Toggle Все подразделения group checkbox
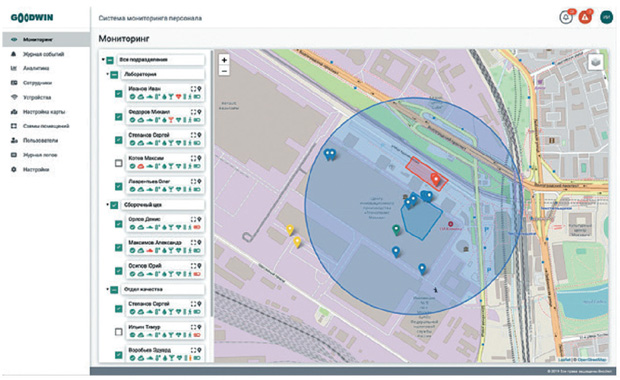 tap(110, 60)
